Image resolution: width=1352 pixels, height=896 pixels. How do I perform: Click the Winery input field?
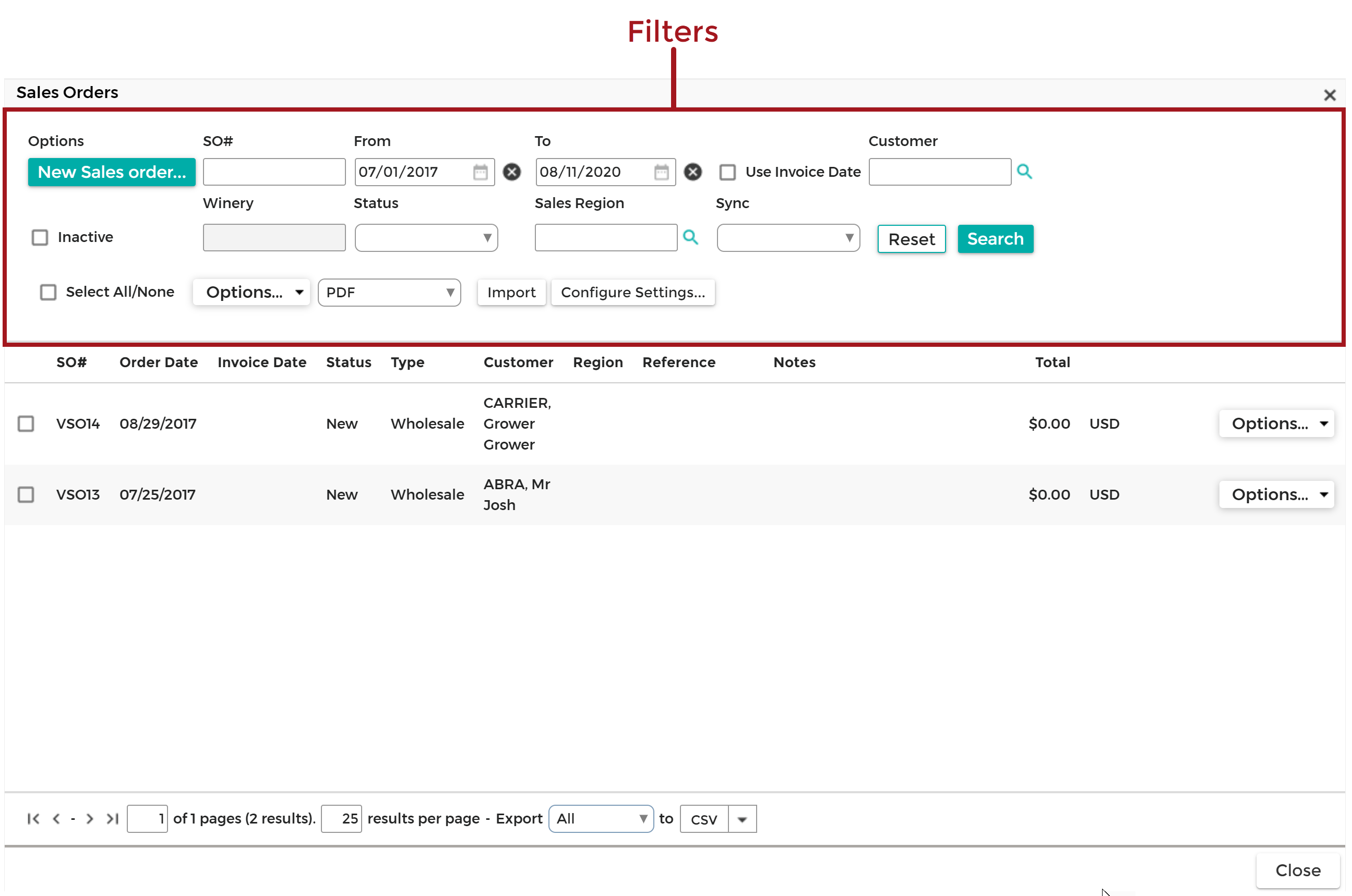pos(275,238)
